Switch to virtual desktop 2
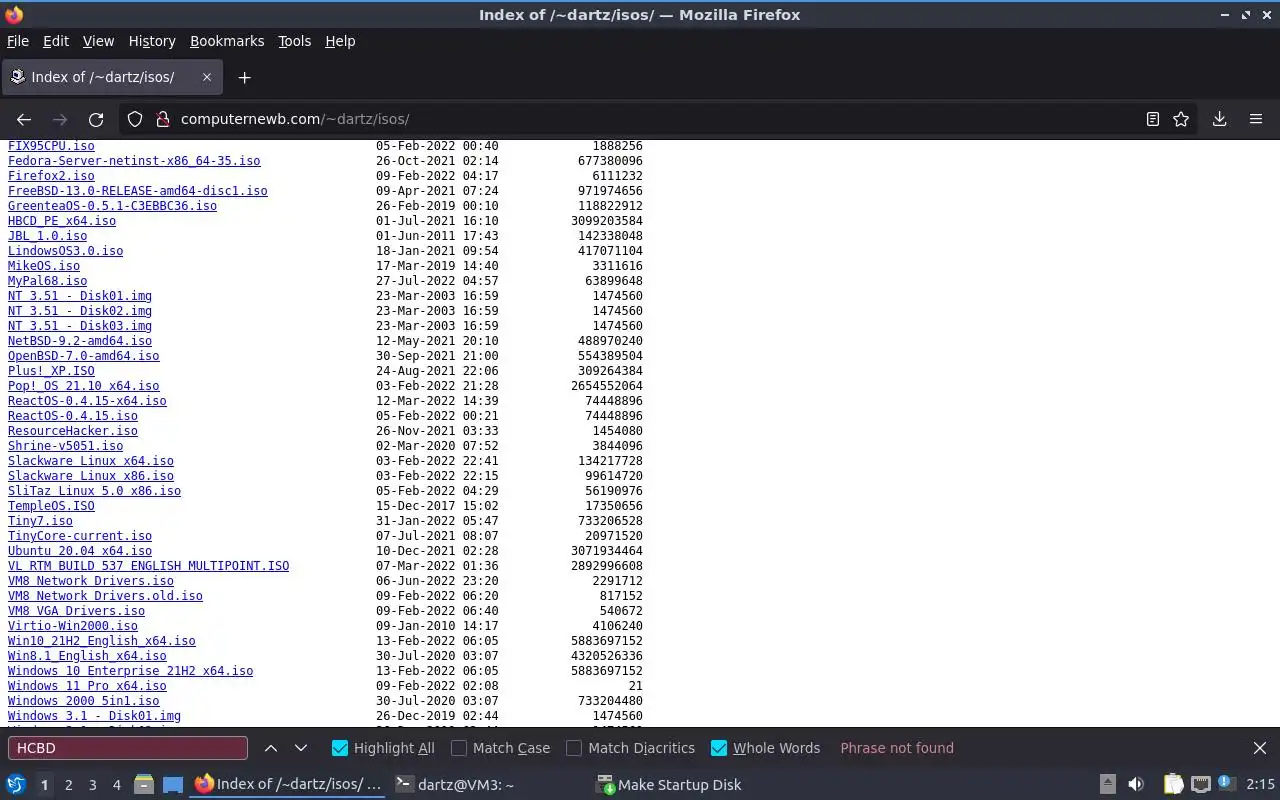Image resolution: width=1280 pixels, height=800 pixels. (69, 785)
